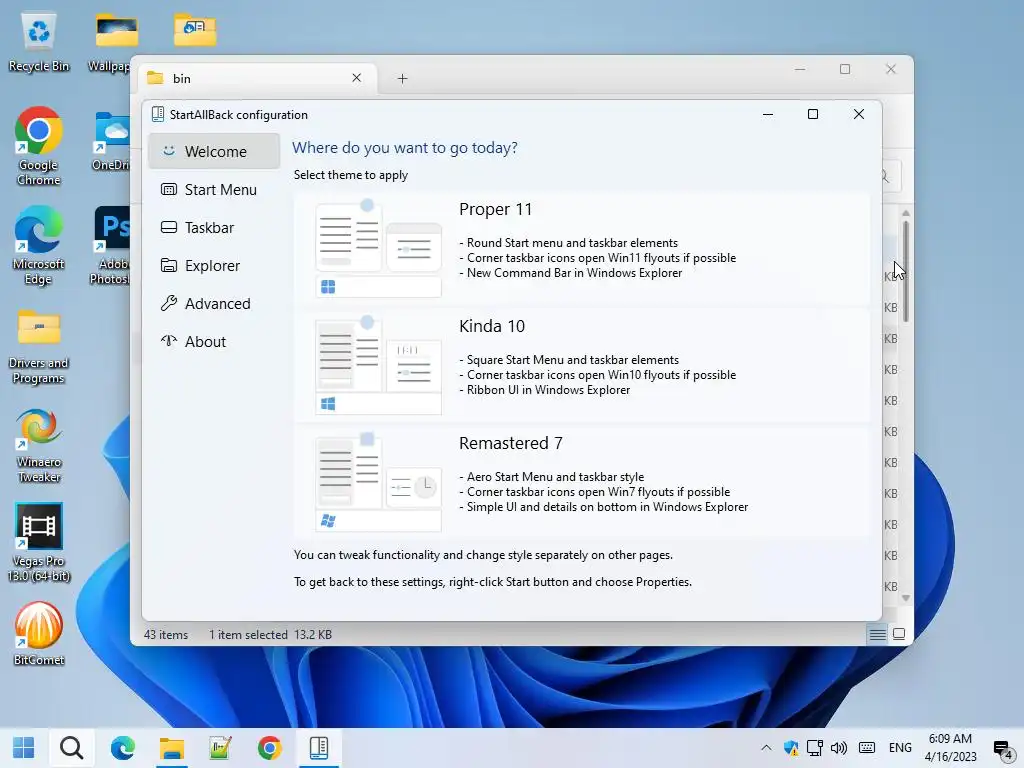Select the Kinda 10 theme thumbnail

pyautogui.click(x=378, y=365)
